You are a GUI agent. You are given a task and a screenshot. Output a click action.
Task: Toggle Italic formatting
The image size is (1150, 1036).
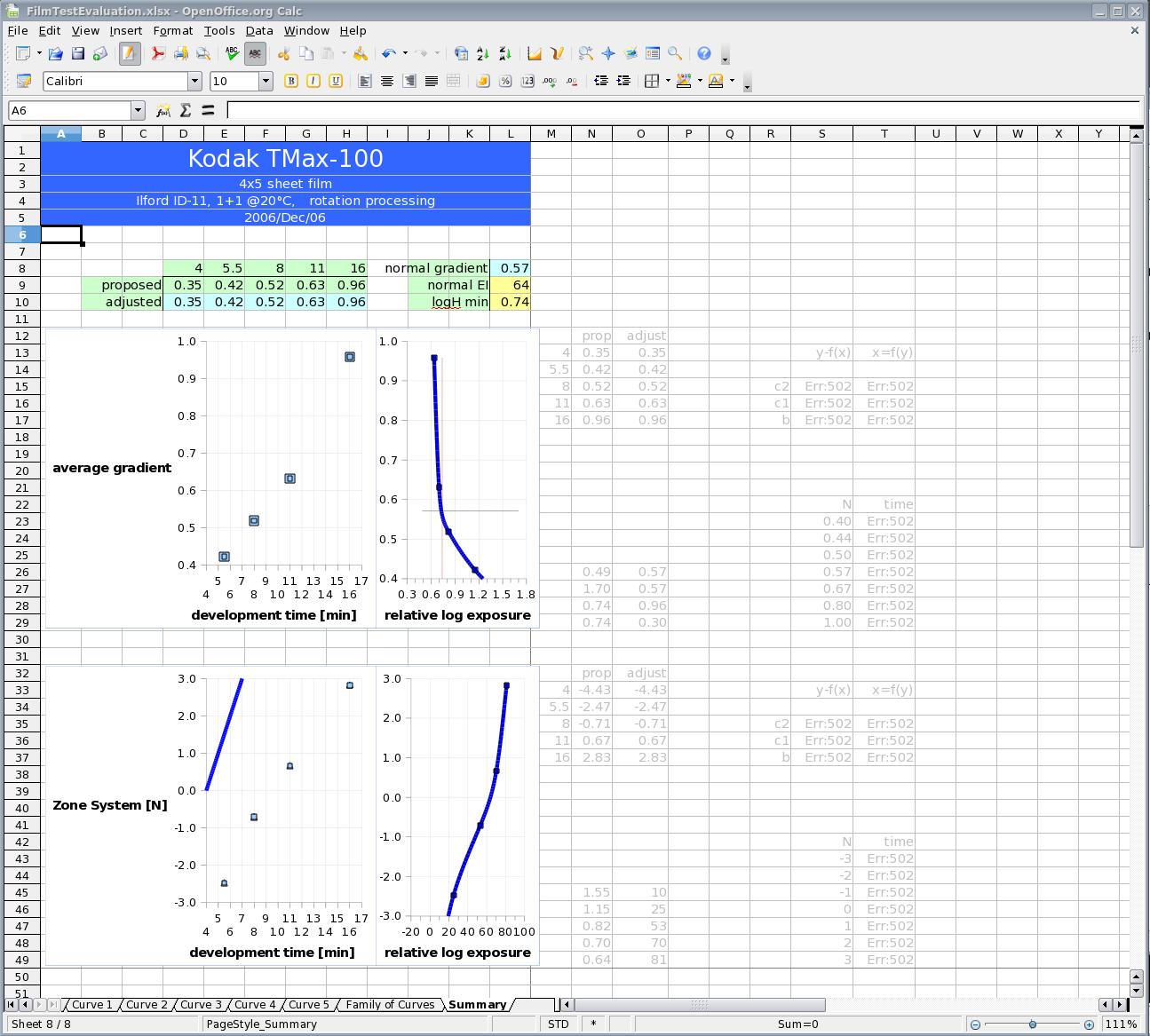pos(313,81)
